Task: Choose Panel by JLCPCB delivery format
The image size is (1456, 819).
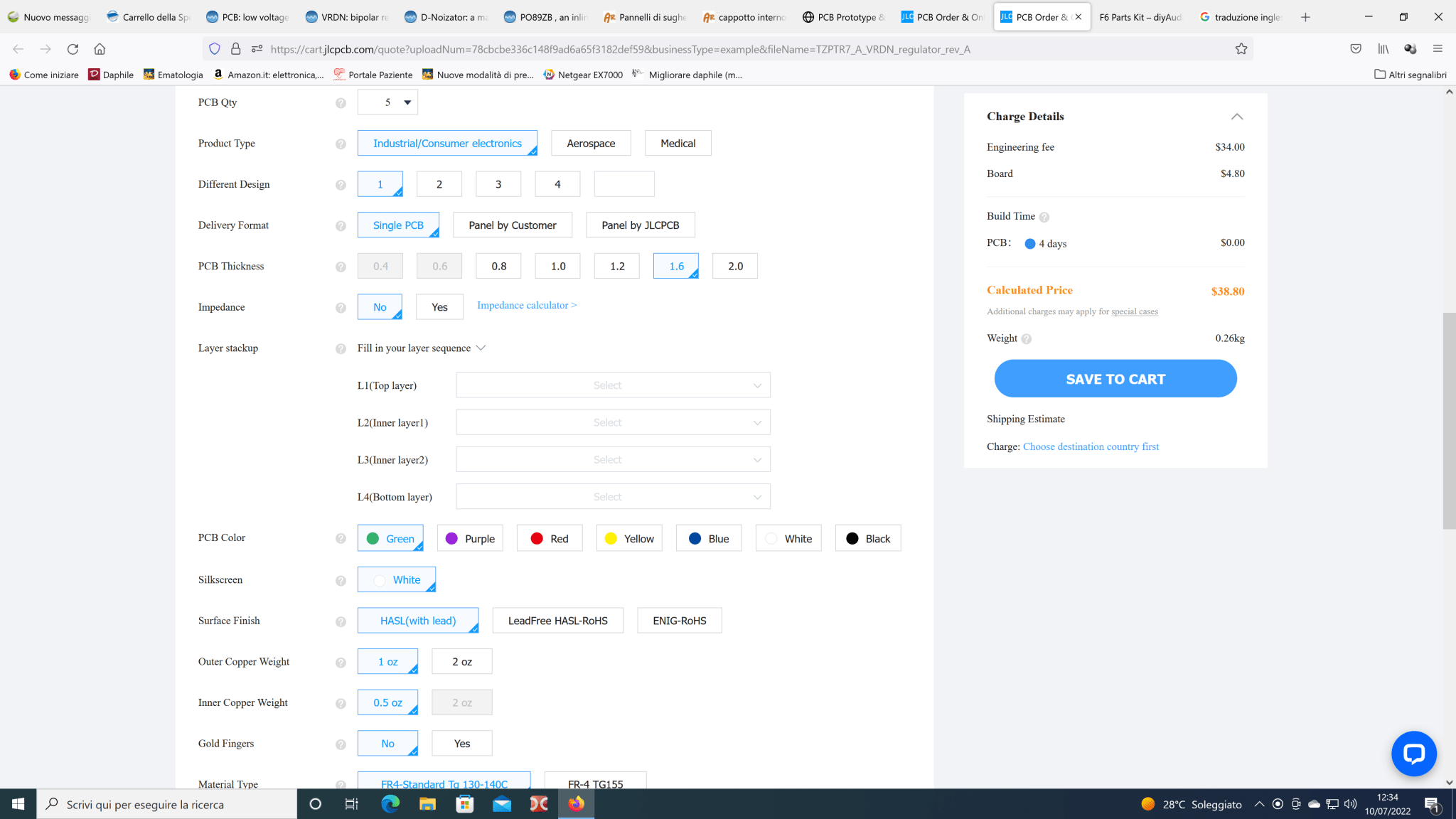Action: point(640,225)
